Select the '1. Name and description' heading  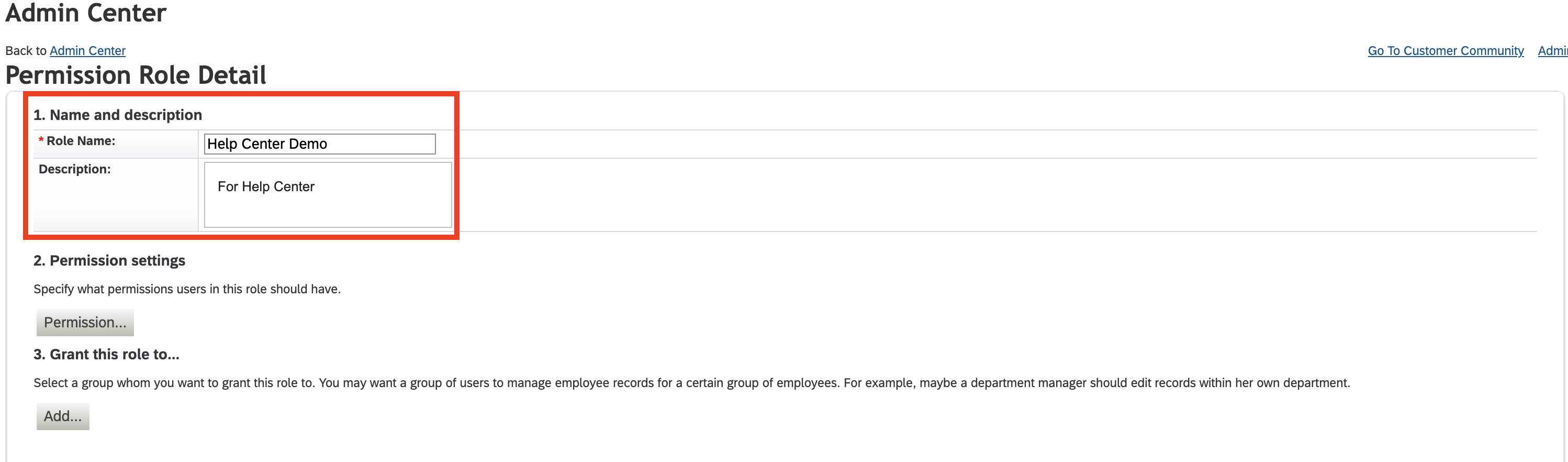coord(117,115)
